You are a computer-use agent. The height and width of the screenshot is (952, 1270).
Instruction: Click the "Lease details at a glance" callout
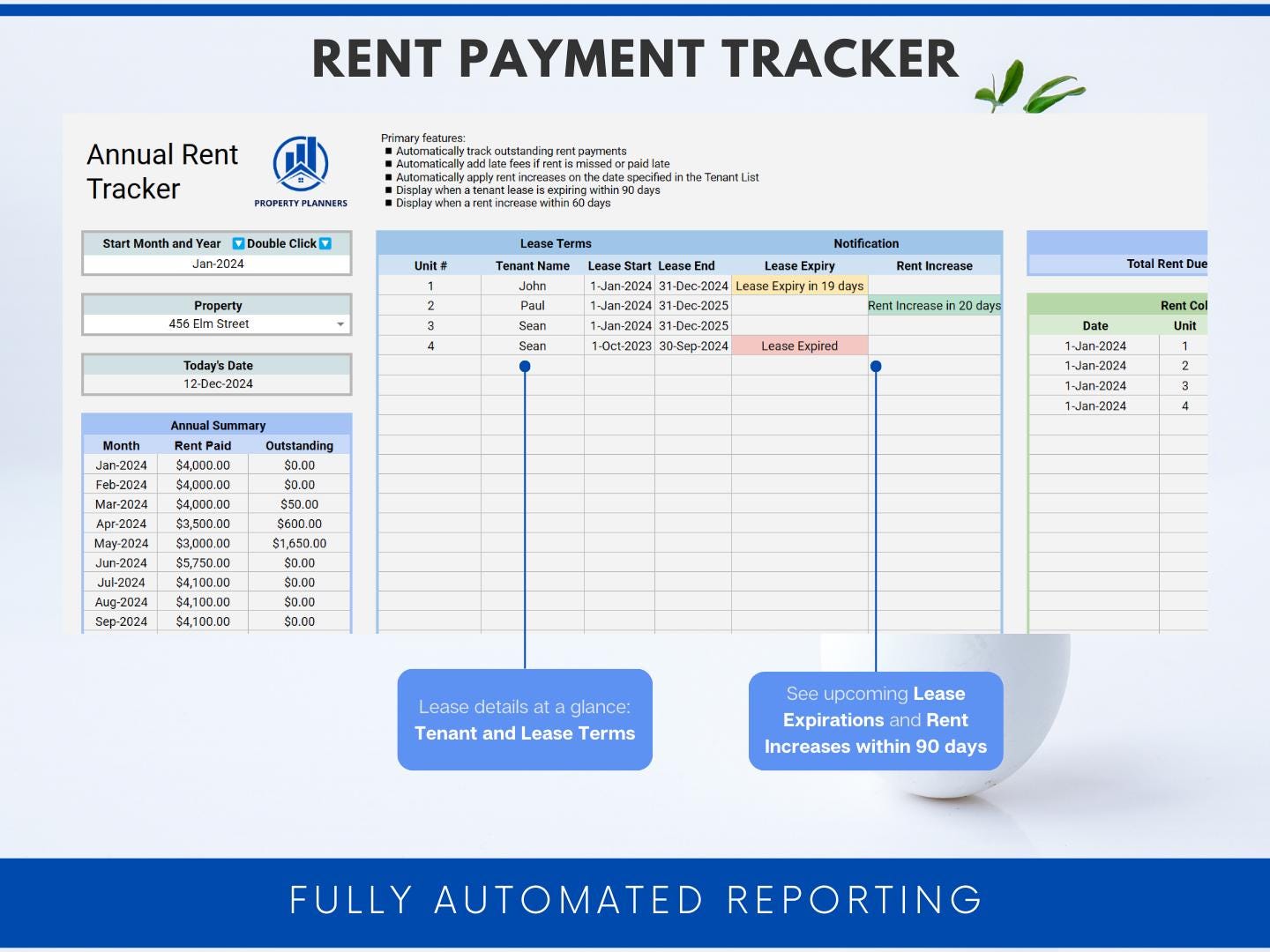pos(525,719)
